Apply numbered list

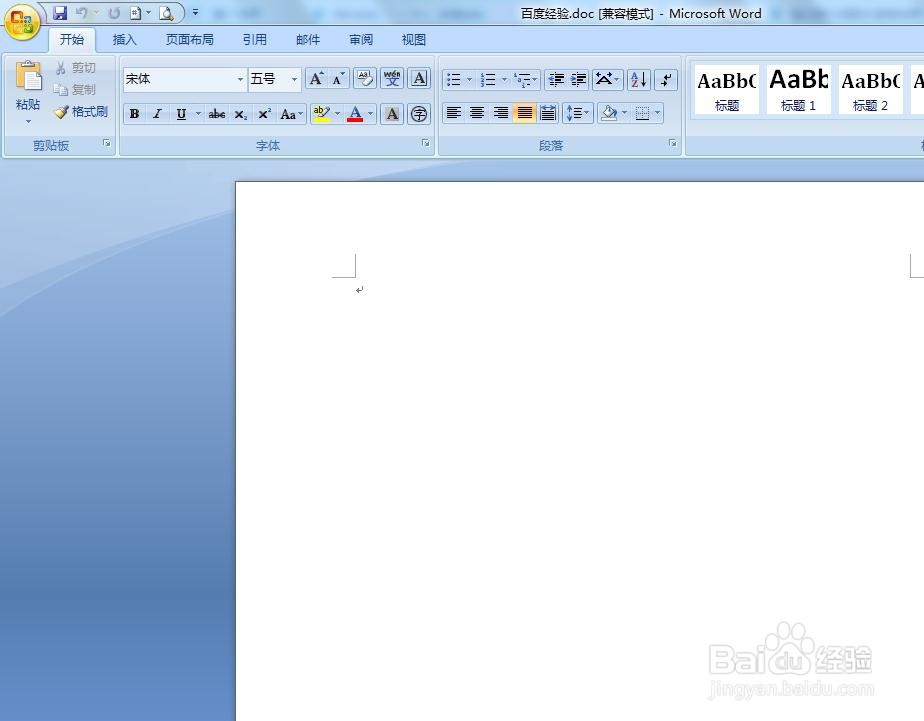click(x=487, y=79)
